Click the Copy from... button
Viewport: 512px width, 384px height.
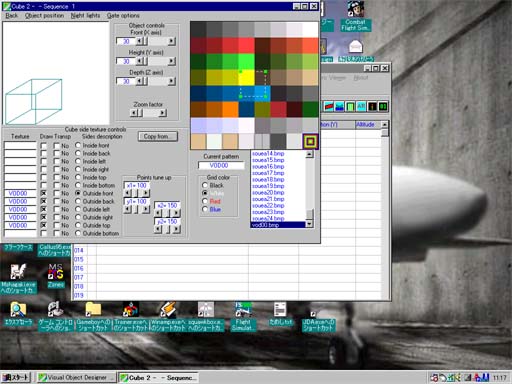(x=158, y=136)
